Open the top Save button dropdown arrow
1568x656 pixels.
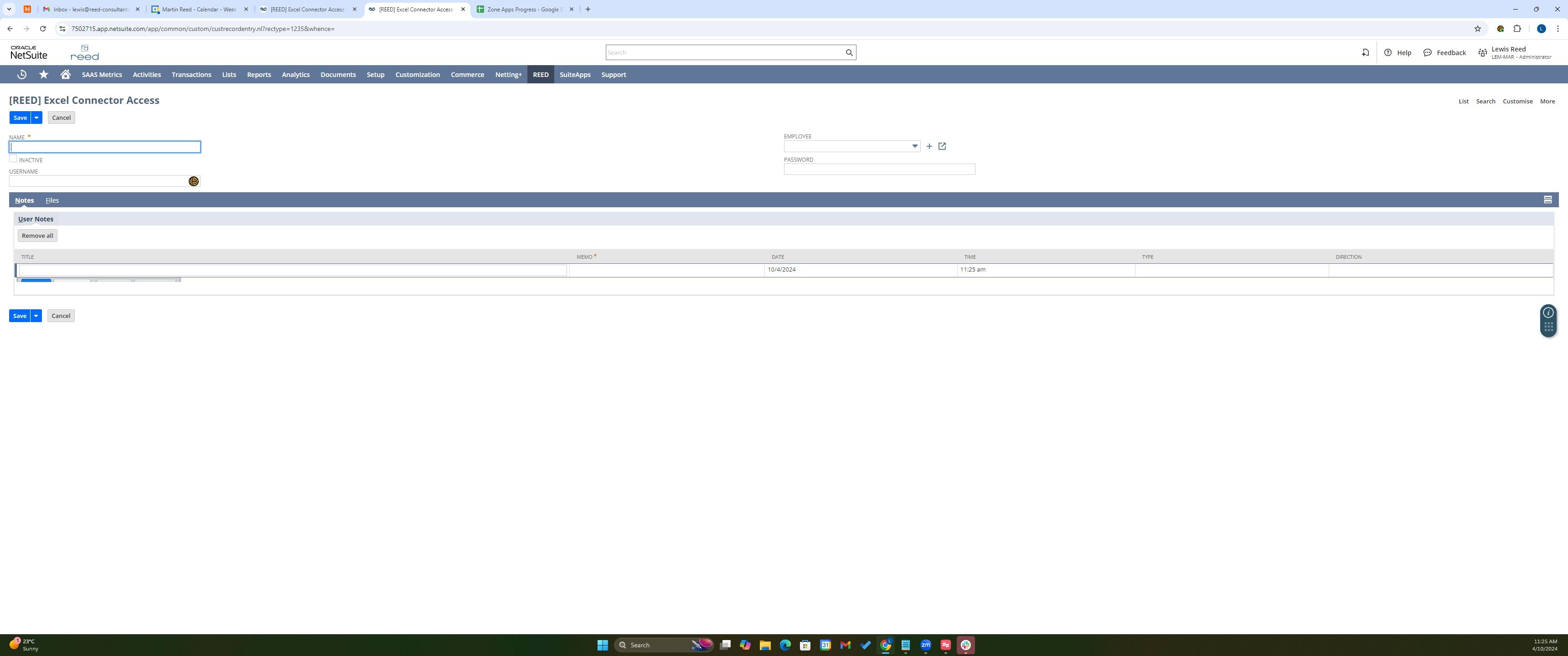[36, 118]
